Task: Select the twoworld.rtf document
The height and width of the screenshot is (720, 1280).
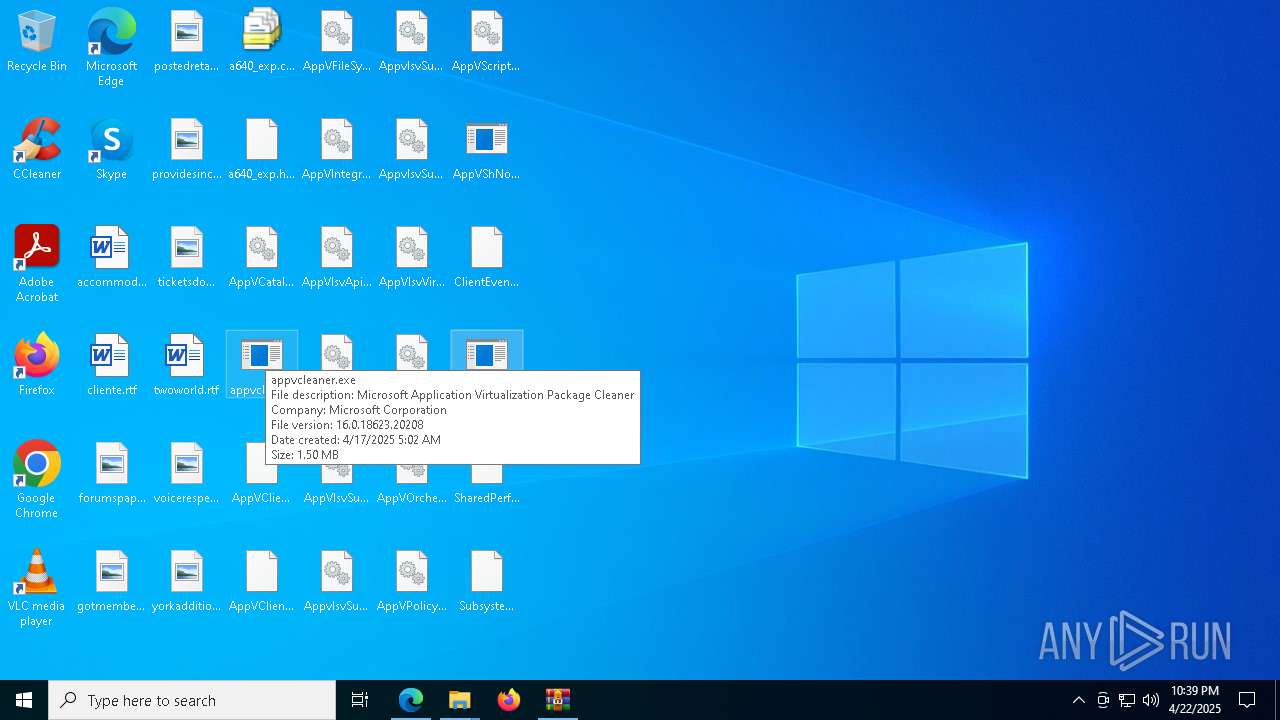Action: [187, 366]
